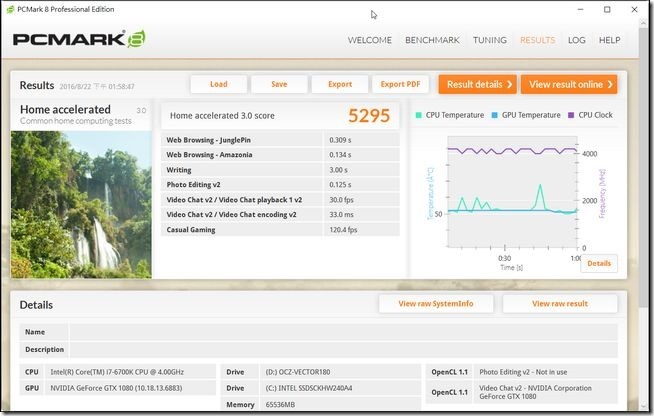Click the temperature and clock chart

[x=512, y=192]
